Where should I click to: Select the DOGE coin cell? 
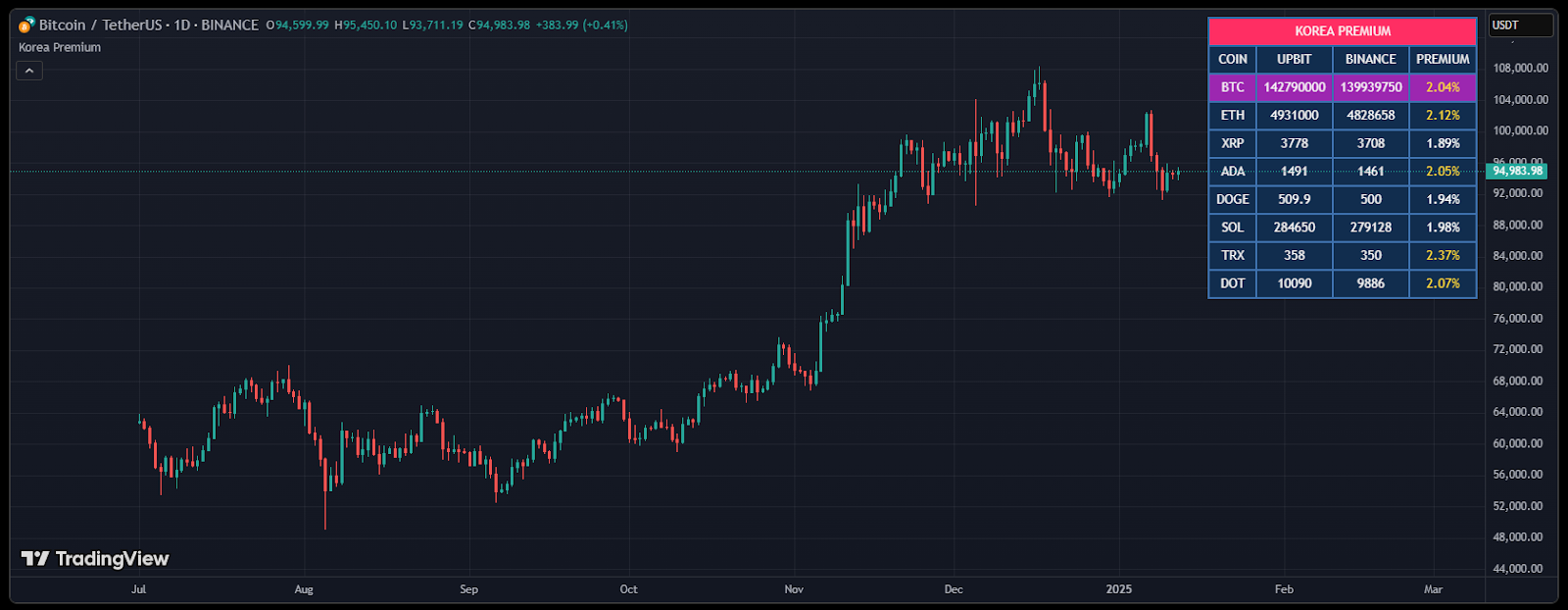coord(1233,199)
